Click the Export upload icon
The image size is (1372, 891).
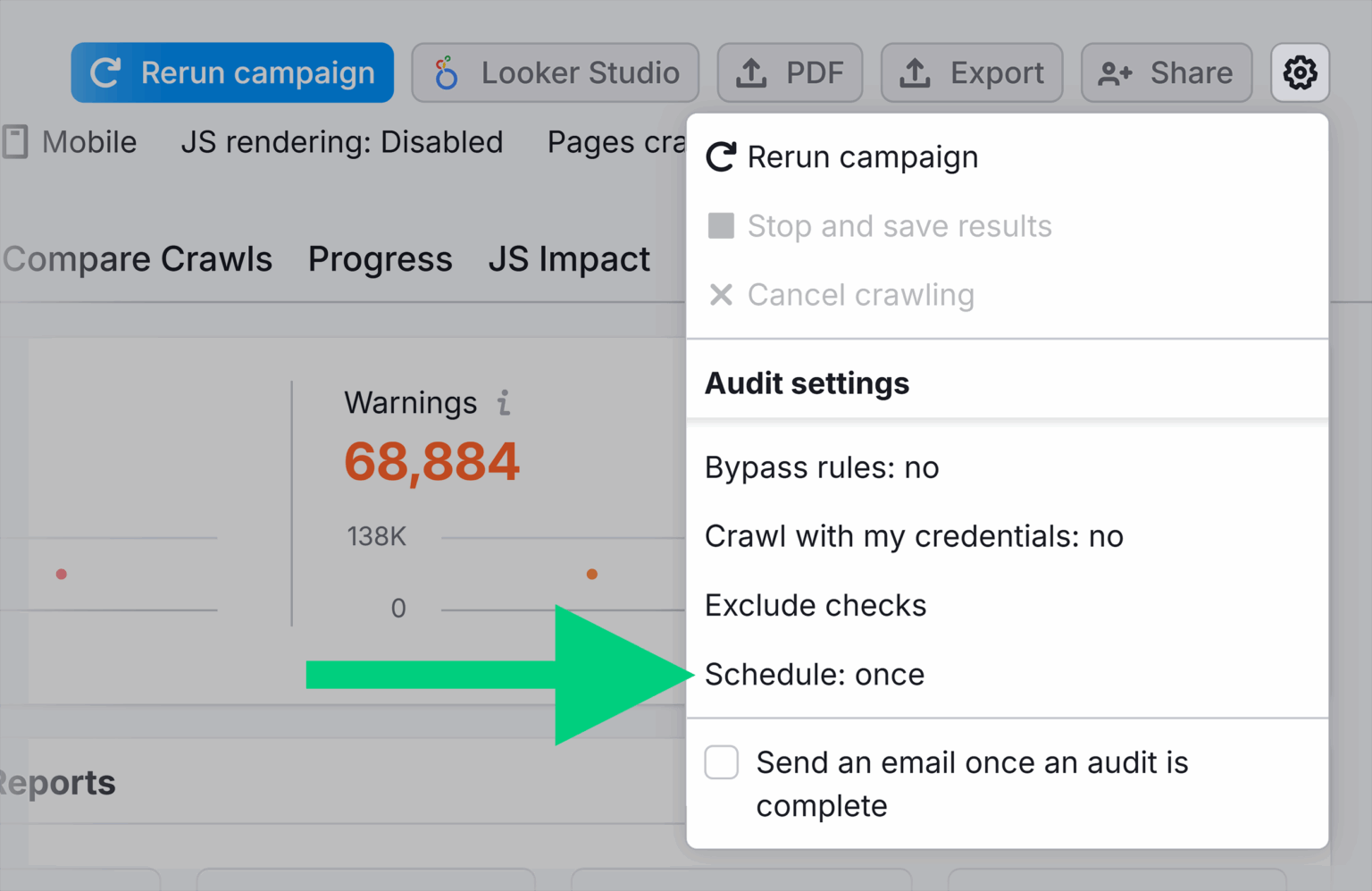[916, 72]
